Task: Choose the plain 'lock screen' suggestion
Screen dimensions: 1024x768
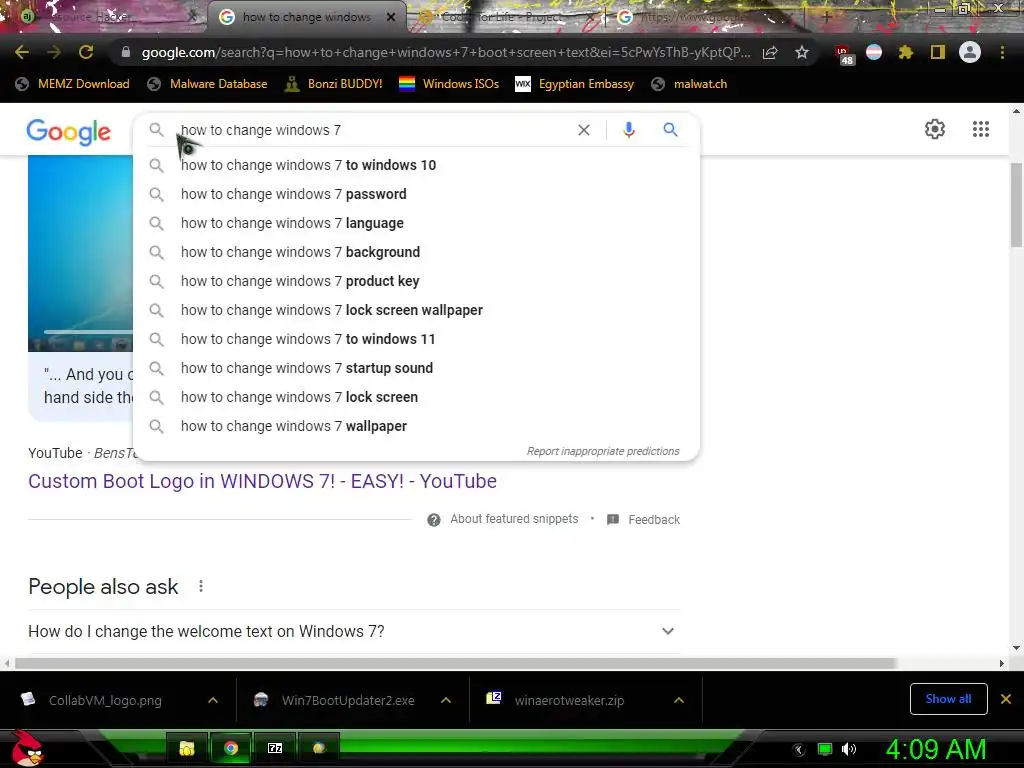Action: click(416, 397)
